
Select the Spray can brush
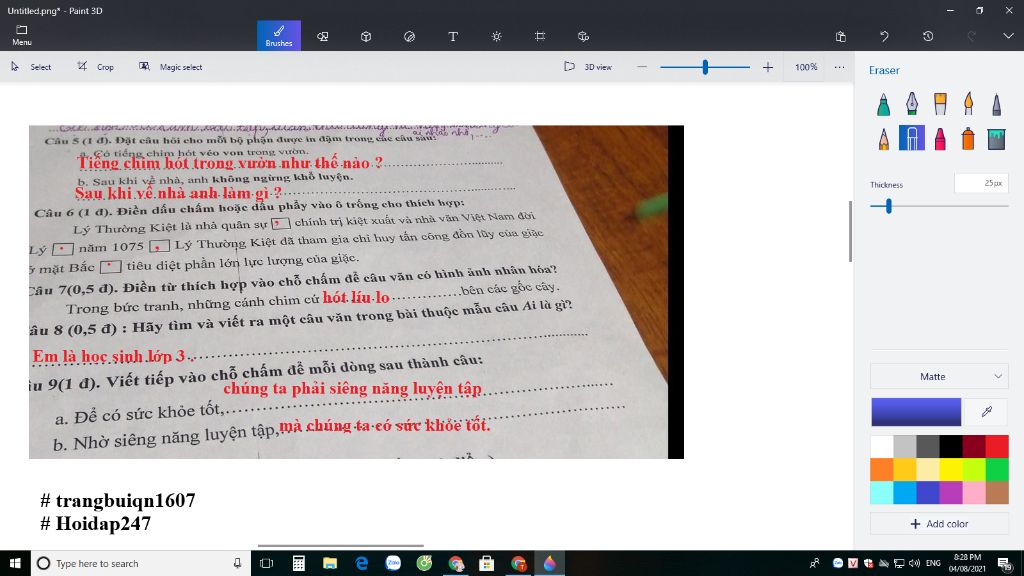point(968,138)
